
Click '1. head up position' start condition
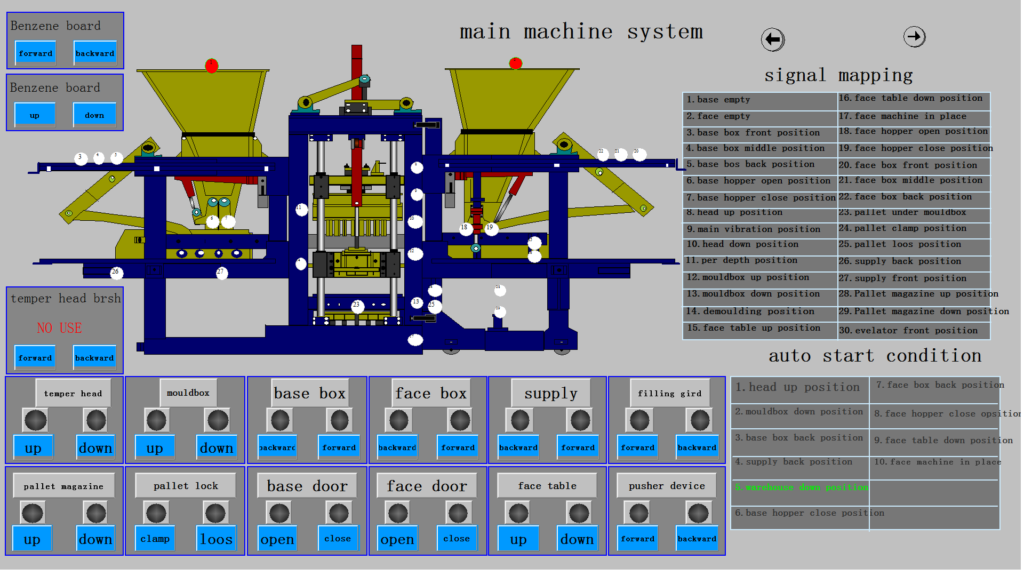798,387
